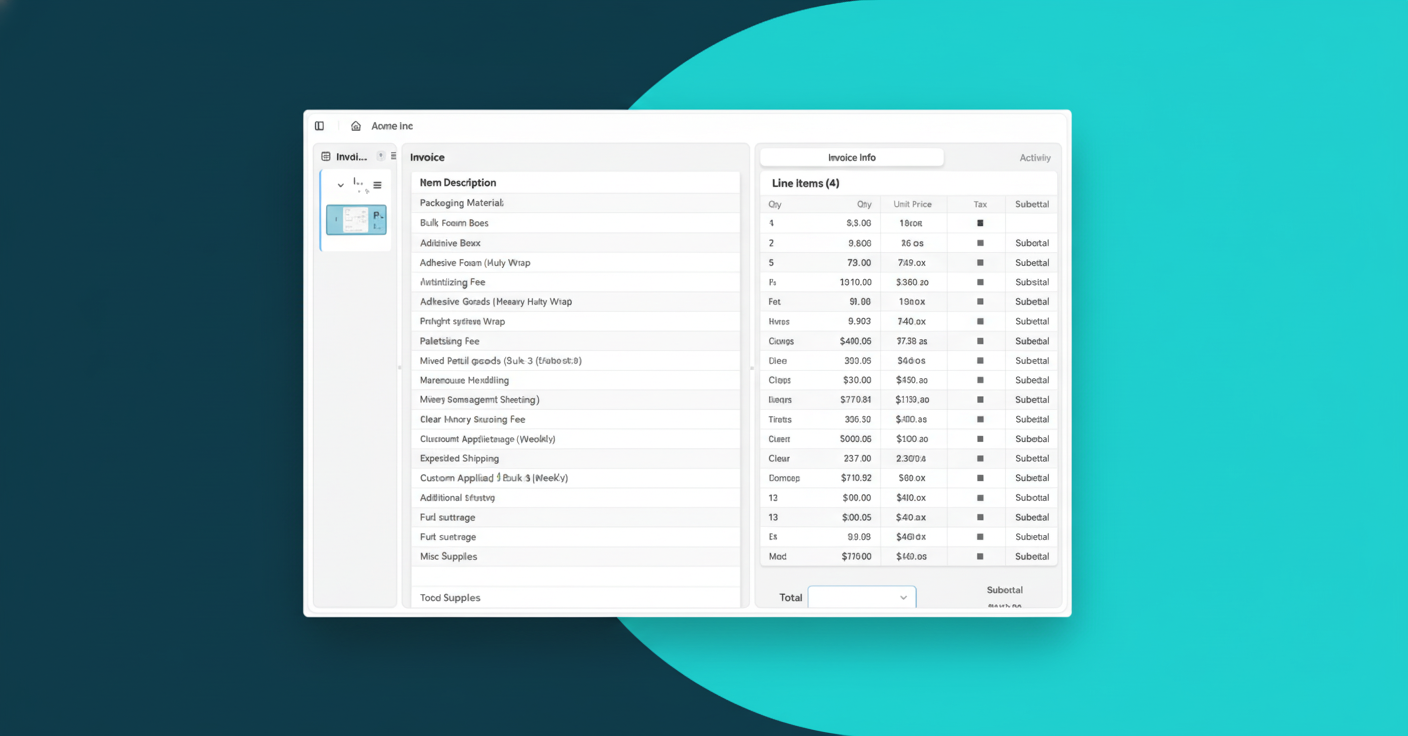This screenshot has height=736, width=1408.
Task: Switch to the Activity tab
Action: click(x=1035, y=158)
